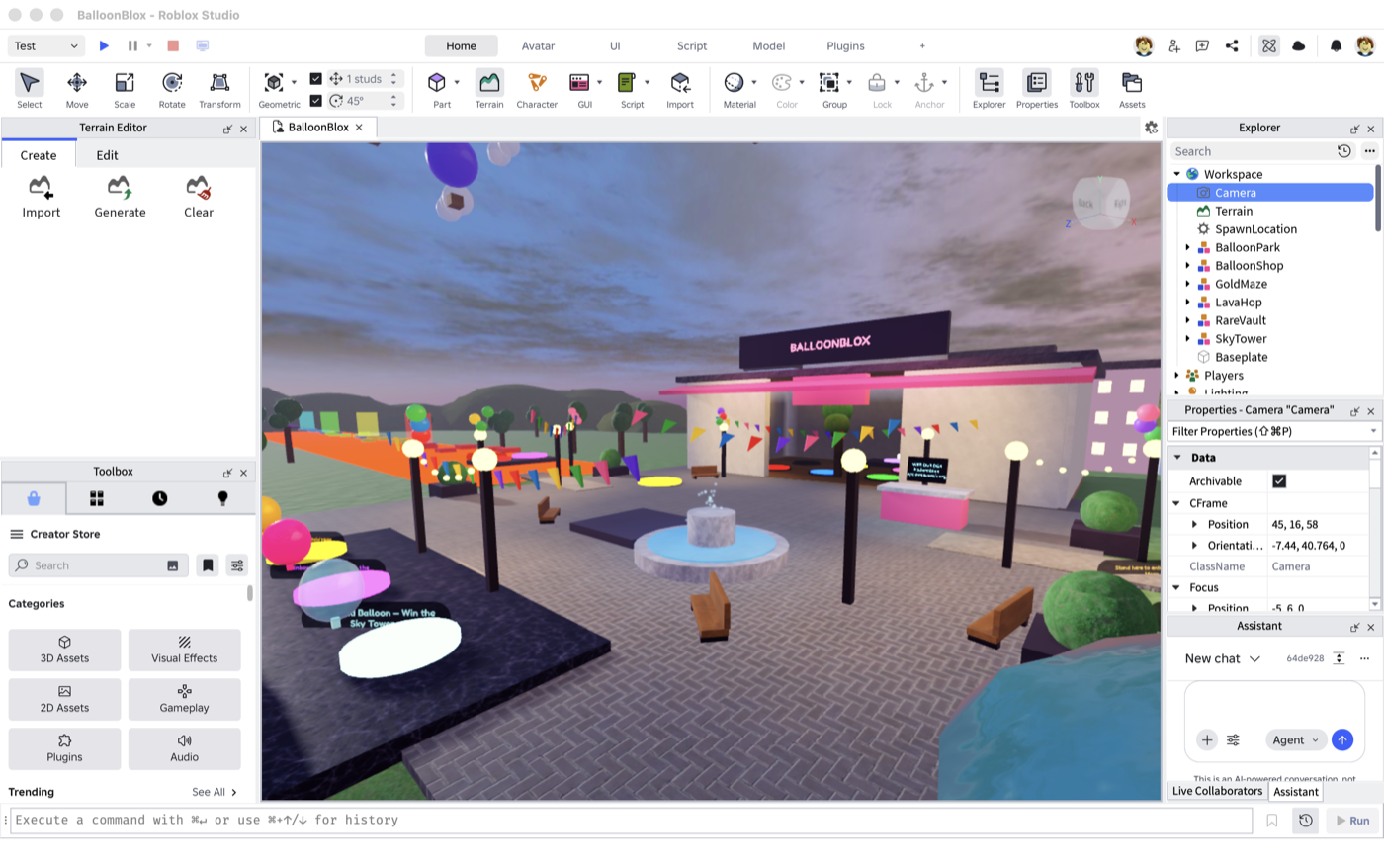Expand the Position property row
Viewport: 1384px width, 868px height.
[x=1194, y=525]
